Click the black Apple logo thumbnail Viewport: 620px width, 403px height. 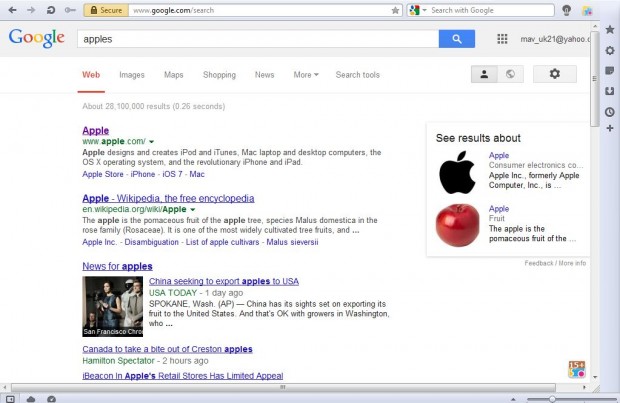point(457,172)
